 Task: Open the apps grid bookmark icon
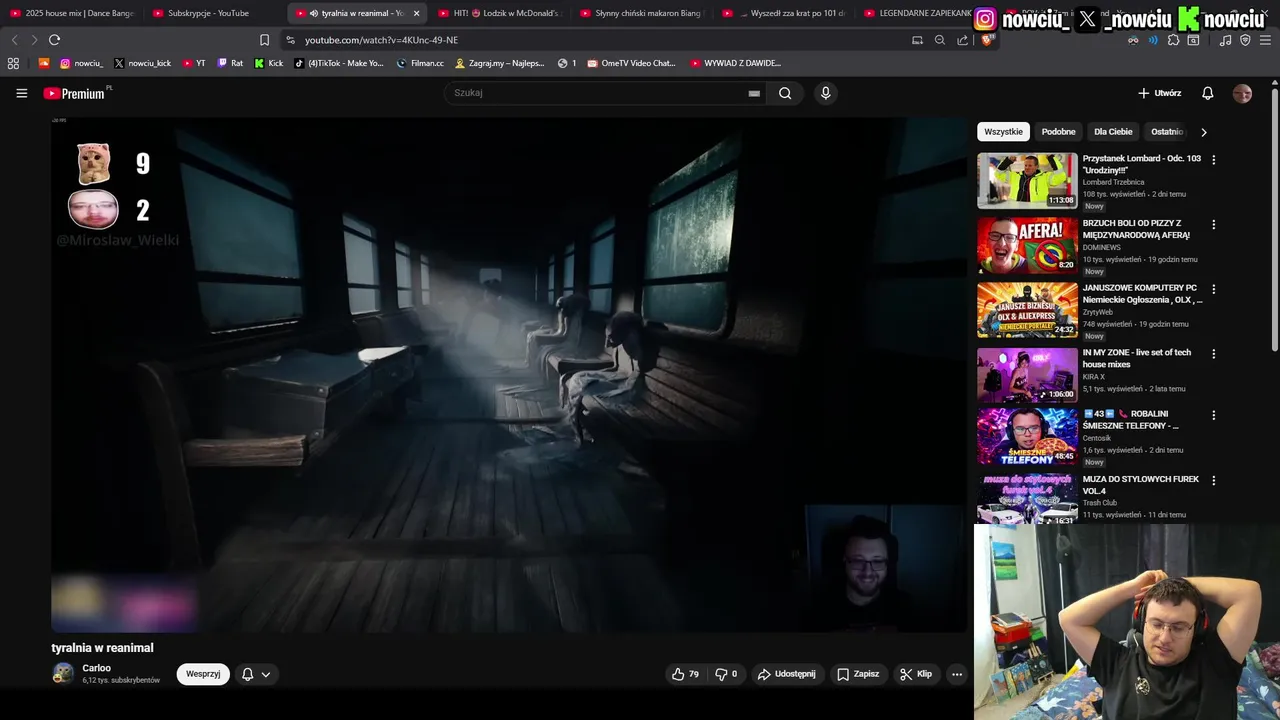coord(13,63)
